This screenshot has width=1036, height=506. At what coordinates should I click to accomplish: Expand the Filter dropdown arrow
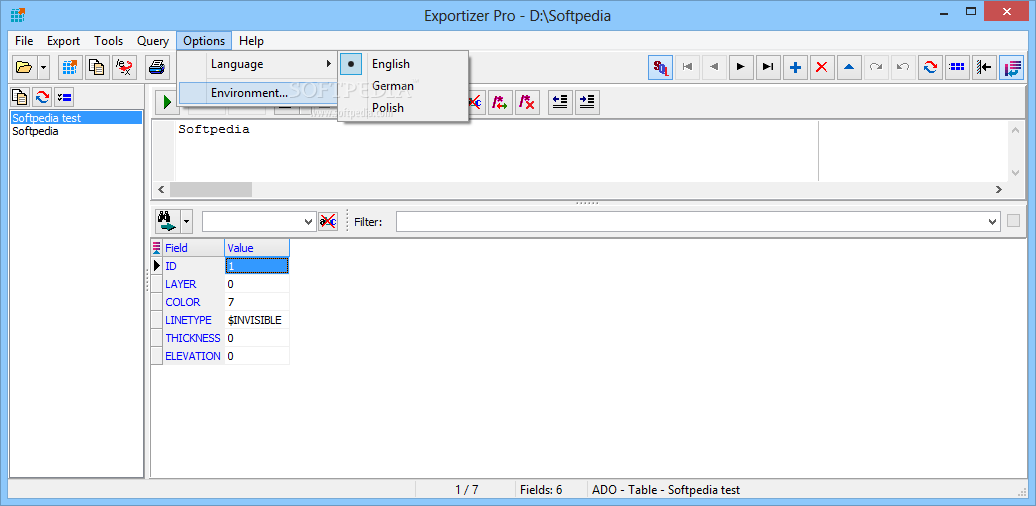pos(993,222)
